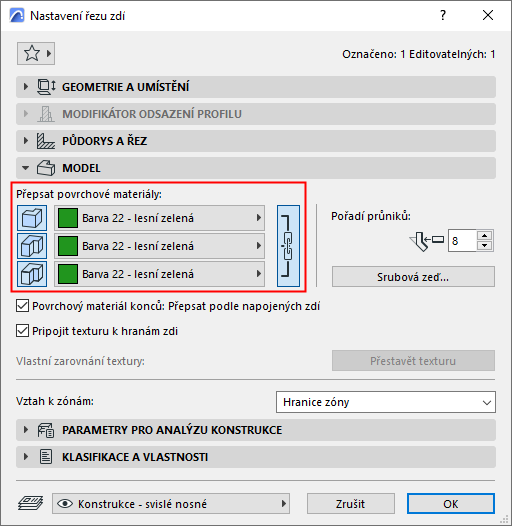Toggle the second surface override icon
Screen dimensions: 512x526
32,246
